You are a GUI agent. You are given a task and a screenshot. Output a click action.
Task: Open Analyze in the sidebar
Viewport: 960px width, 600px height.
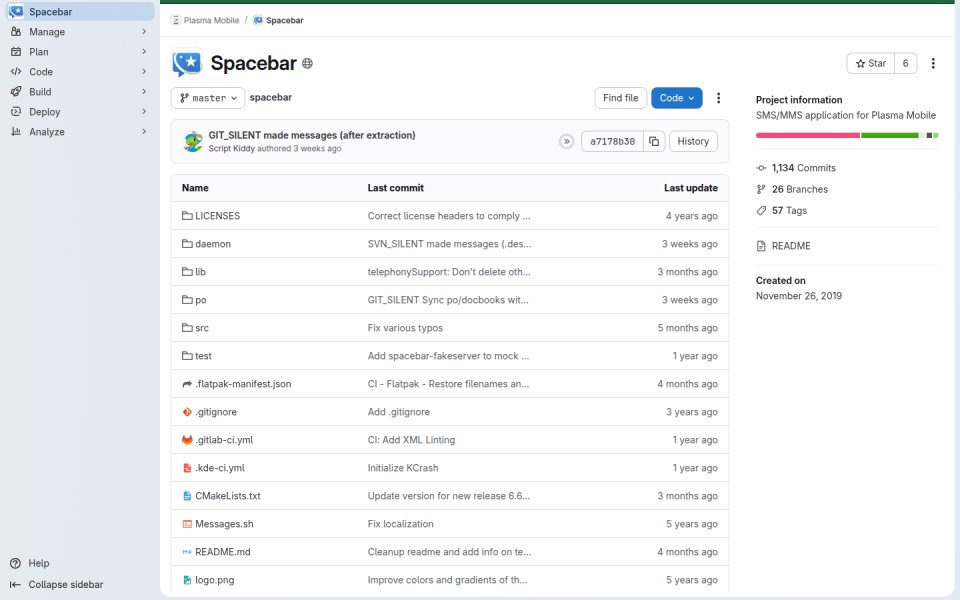click(x=80, y=132)
